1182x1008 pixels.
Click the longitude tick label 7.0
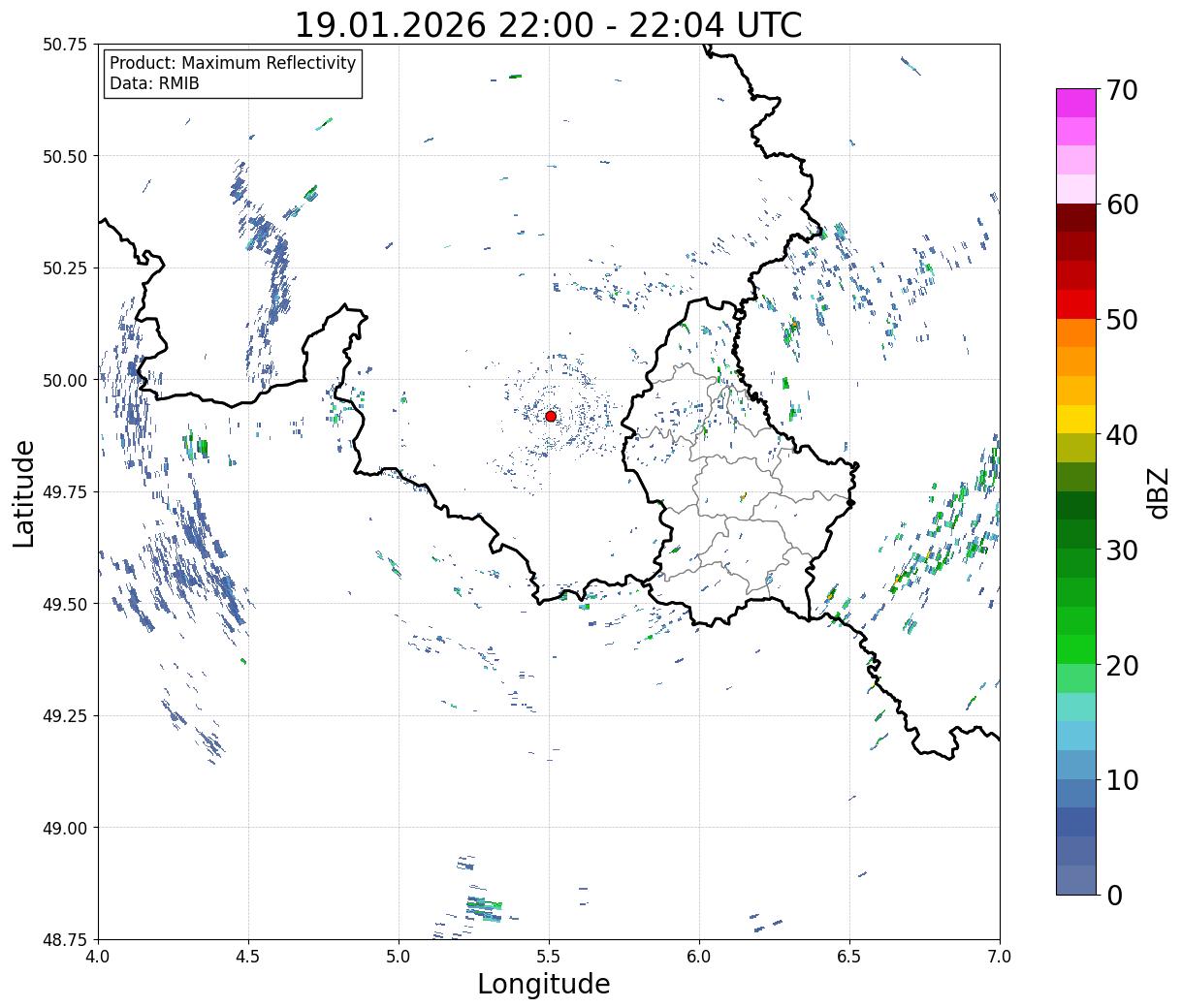tap(1000, 957)
